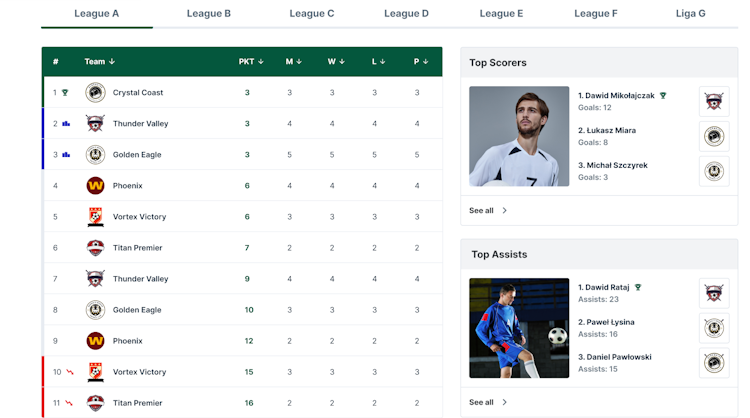Click trophy icon next to Dawid Mikołajczak
Viewport: 750px width, 418px height.
[x=663, y=96]
